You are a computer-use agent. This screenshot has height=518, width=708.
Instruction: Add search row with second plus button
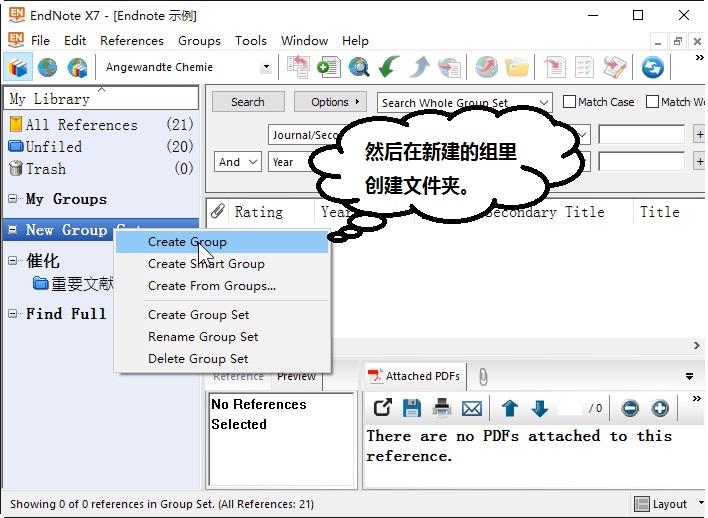(x=699, y=162)
